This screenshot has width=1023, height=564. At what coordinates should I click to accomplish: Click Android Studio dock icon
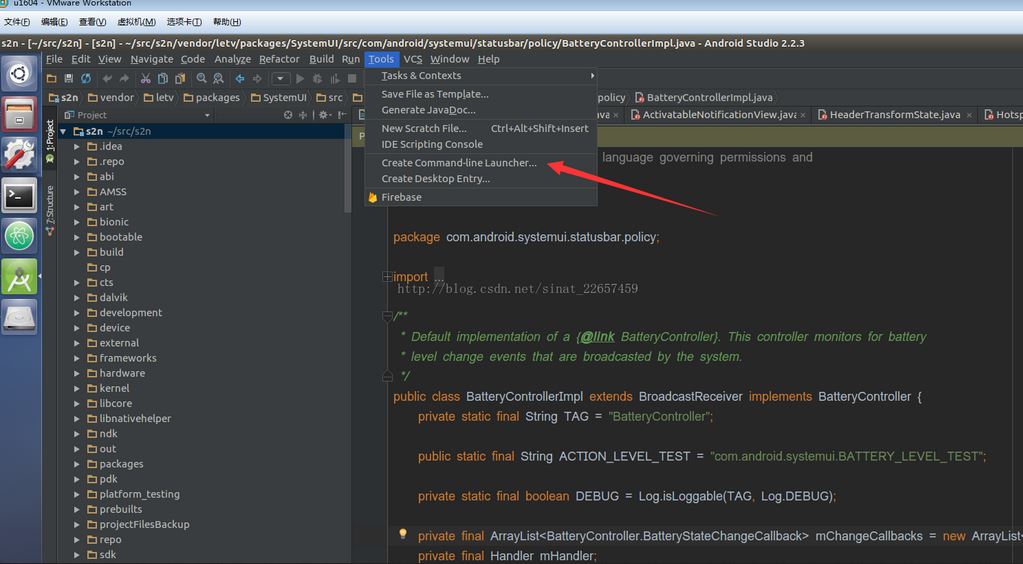pos(19,276)
